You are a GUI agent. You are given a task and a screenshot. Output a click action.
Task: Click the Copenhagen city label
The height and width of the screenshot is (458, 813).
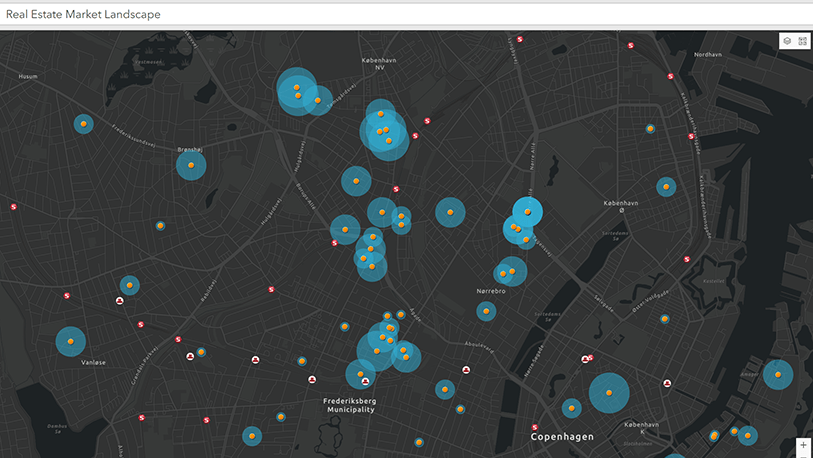click(x=561, y=437)
